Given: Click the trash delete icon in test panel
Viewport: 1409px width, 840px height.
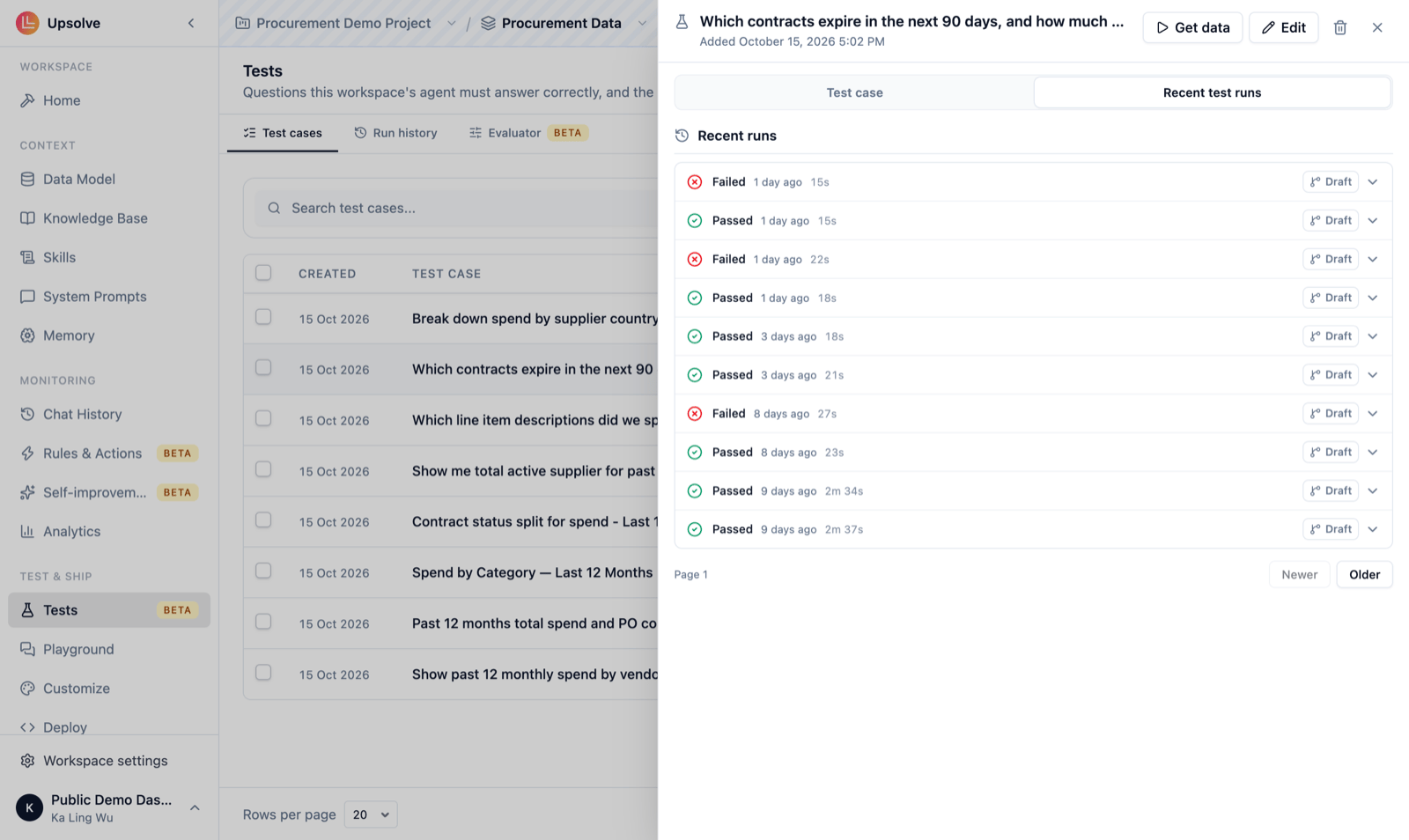Looking at the screenshot, I should click(x=1340, y=27).
